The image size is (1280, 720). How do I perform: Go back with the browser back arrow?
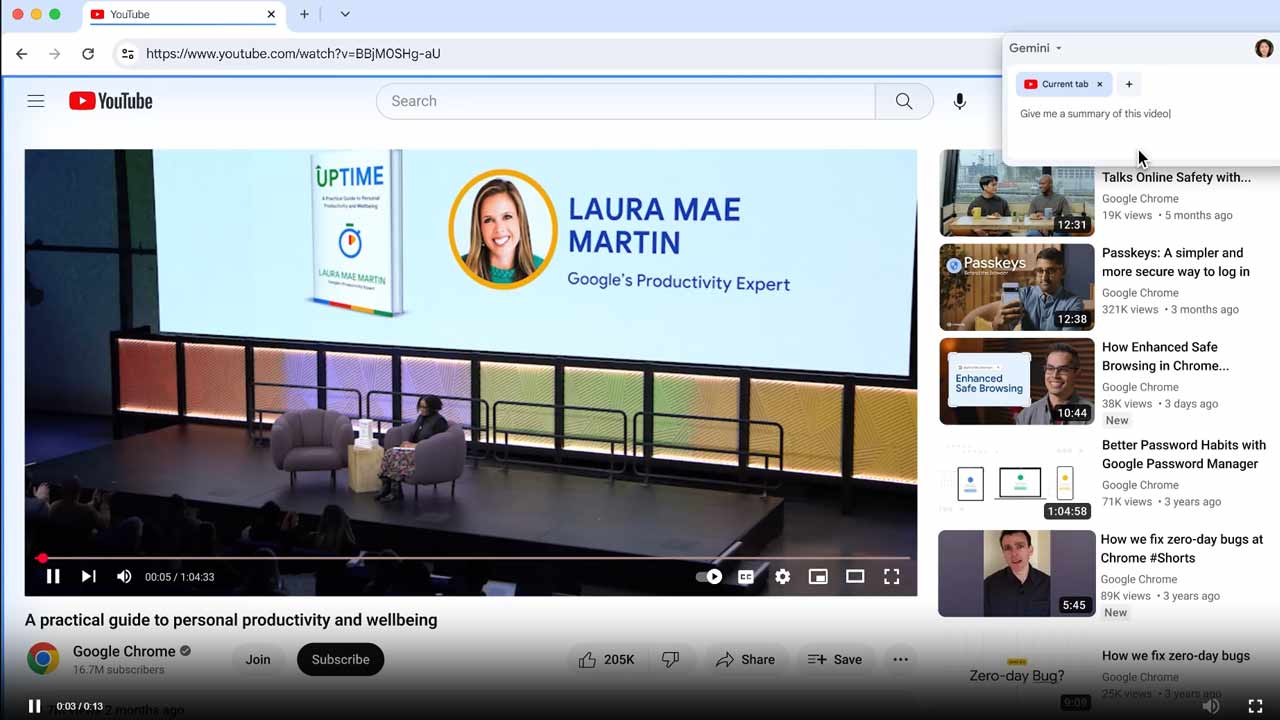[x=21, y=54]
